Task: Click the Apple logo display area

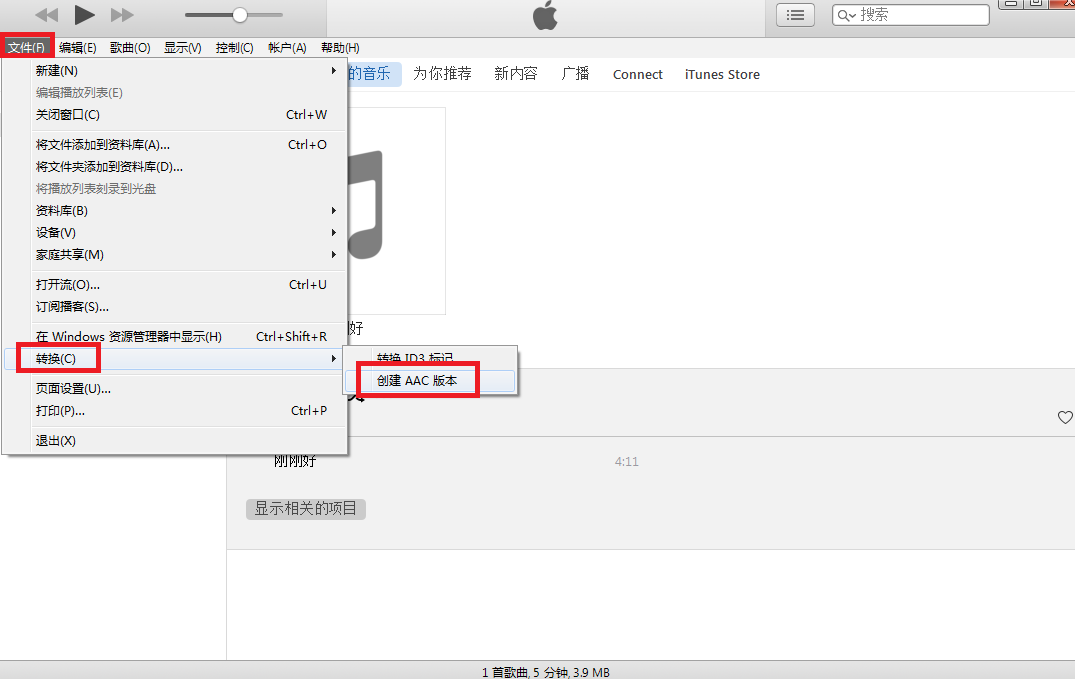Action: tap(545, 16)
